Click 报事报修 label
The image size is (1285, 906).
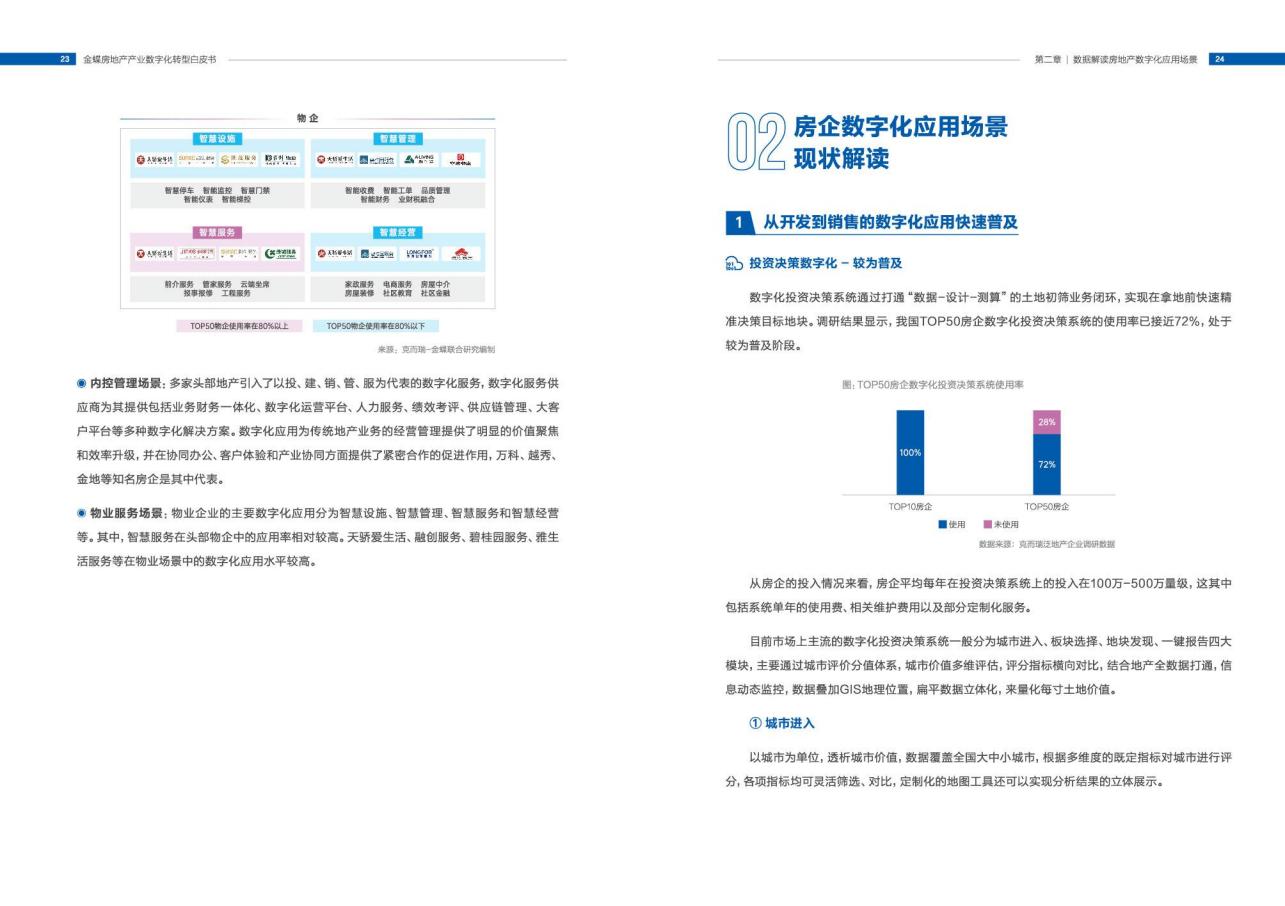pyautogui.click(x=199, y=293)
